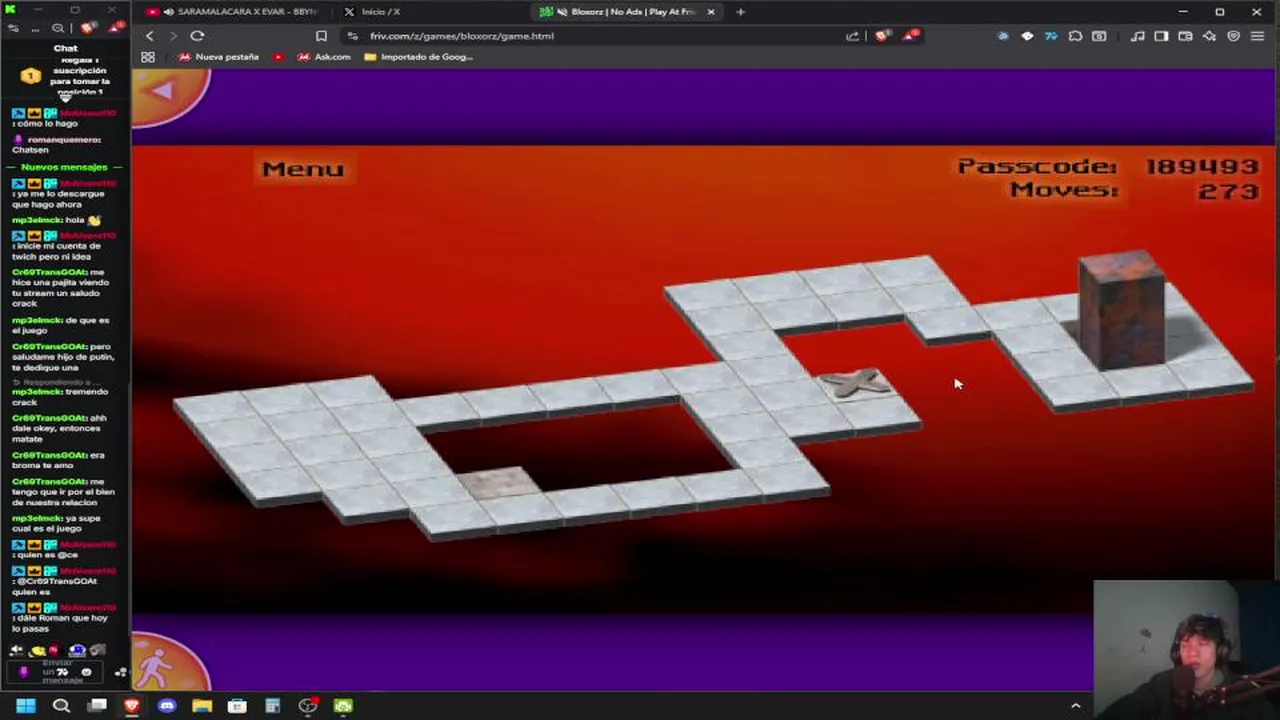Open the emoji picker in chat input
Viewport: 1280px width, 720px height.
tap(87, 672)
